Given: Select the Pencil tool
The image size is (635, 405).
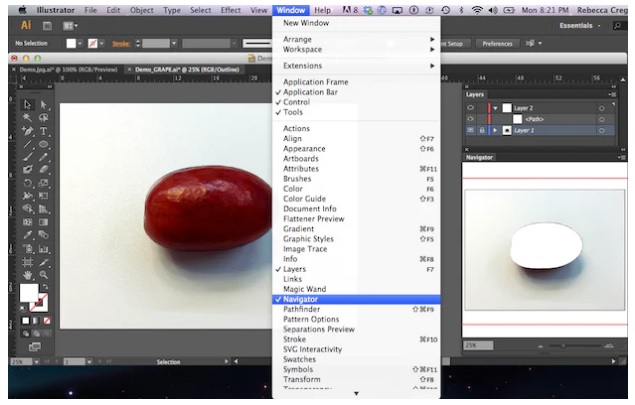Looking at the screenshot, I should click(43, 157).
